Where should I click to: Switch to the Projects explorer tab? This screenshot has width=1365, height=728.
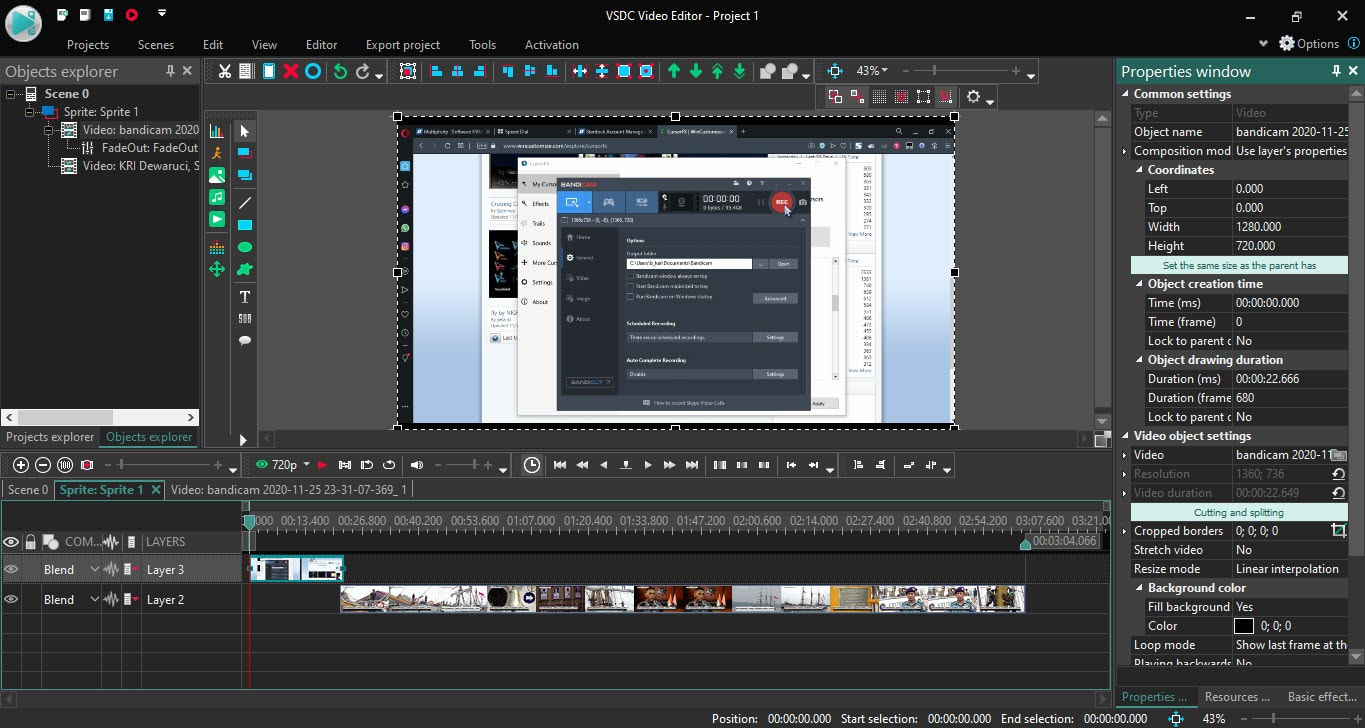(x=50, y=437)
